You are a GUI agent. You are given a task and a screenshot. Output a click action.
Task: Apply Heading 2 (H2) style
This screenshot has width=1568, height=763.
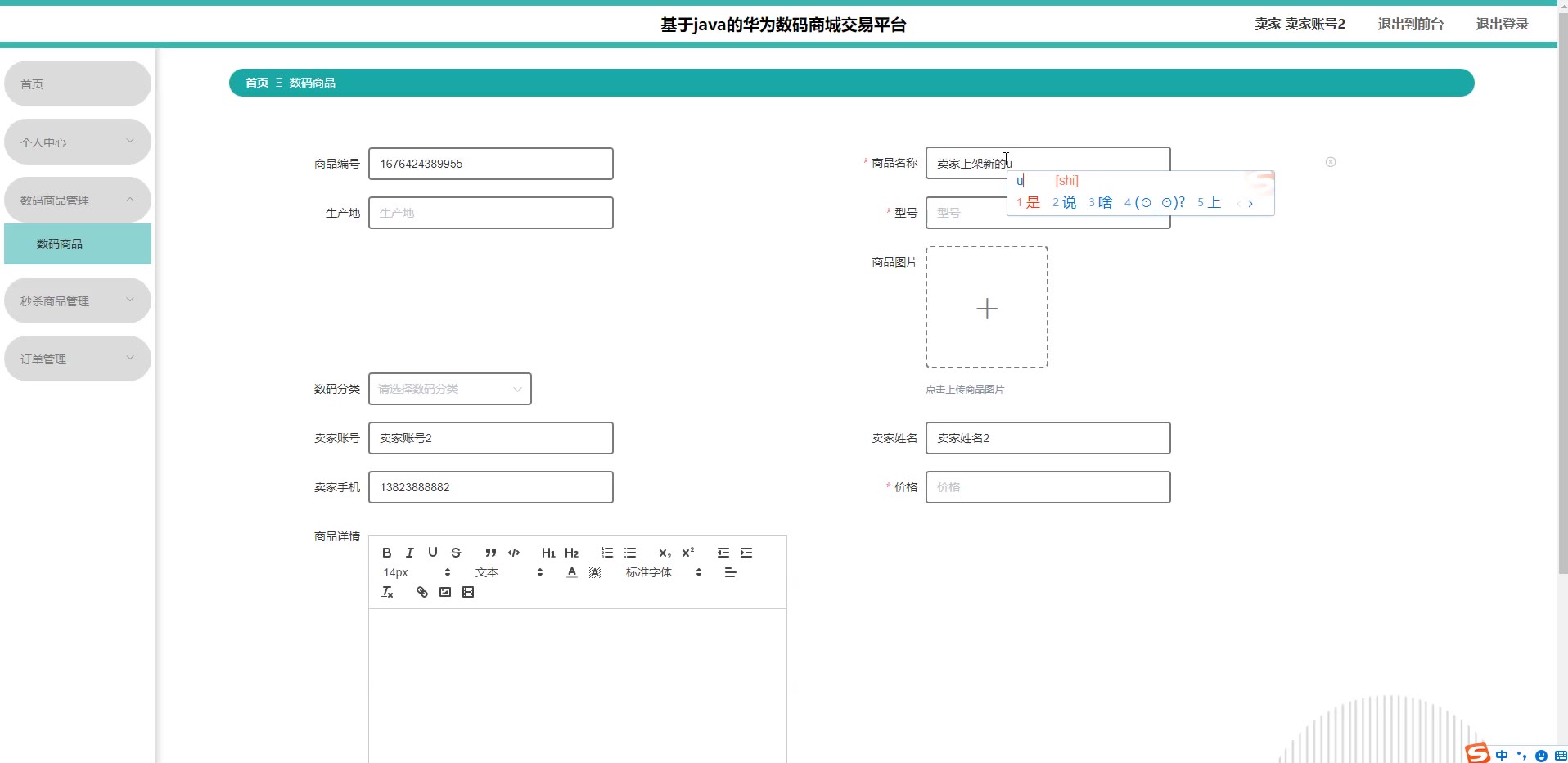pyautogui.click(x=572, y=553)
